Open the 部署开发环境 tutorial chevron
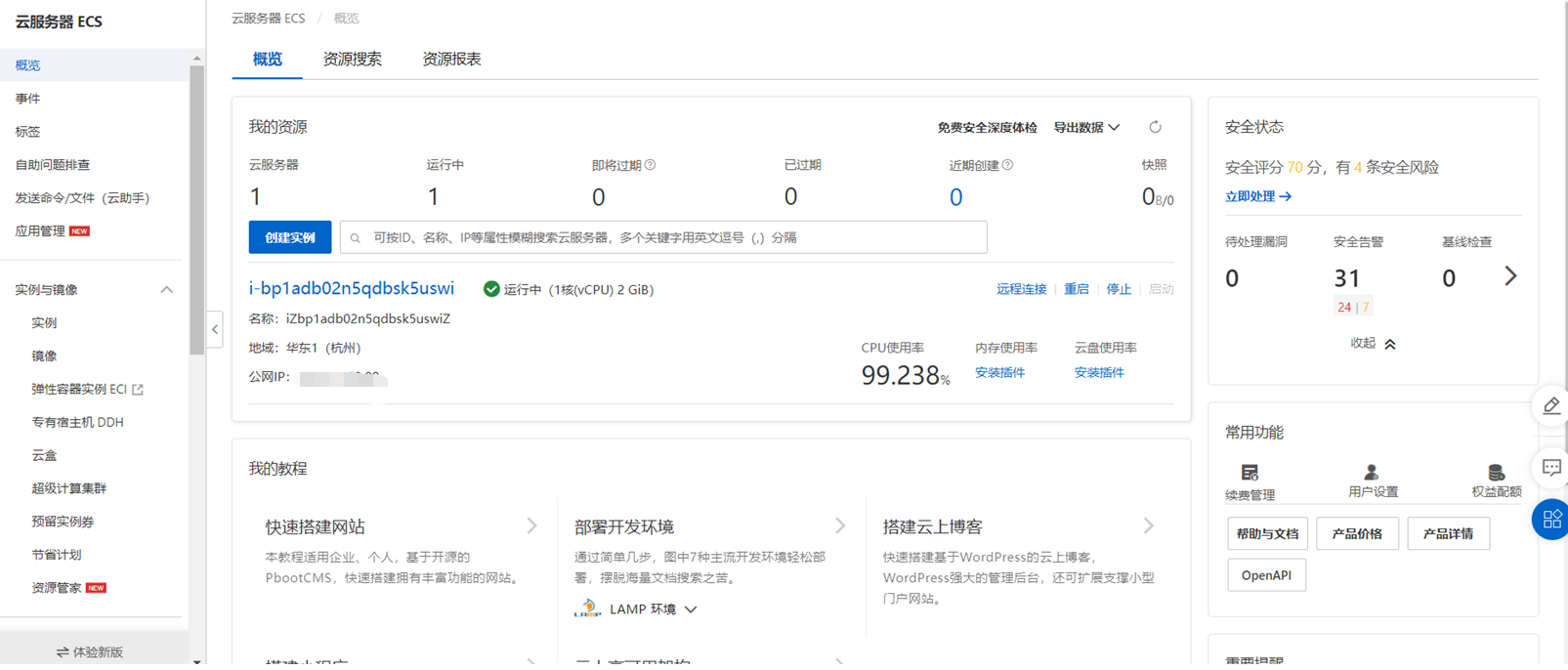Viewport: 1568px width, 670px height. coord(840,525)
